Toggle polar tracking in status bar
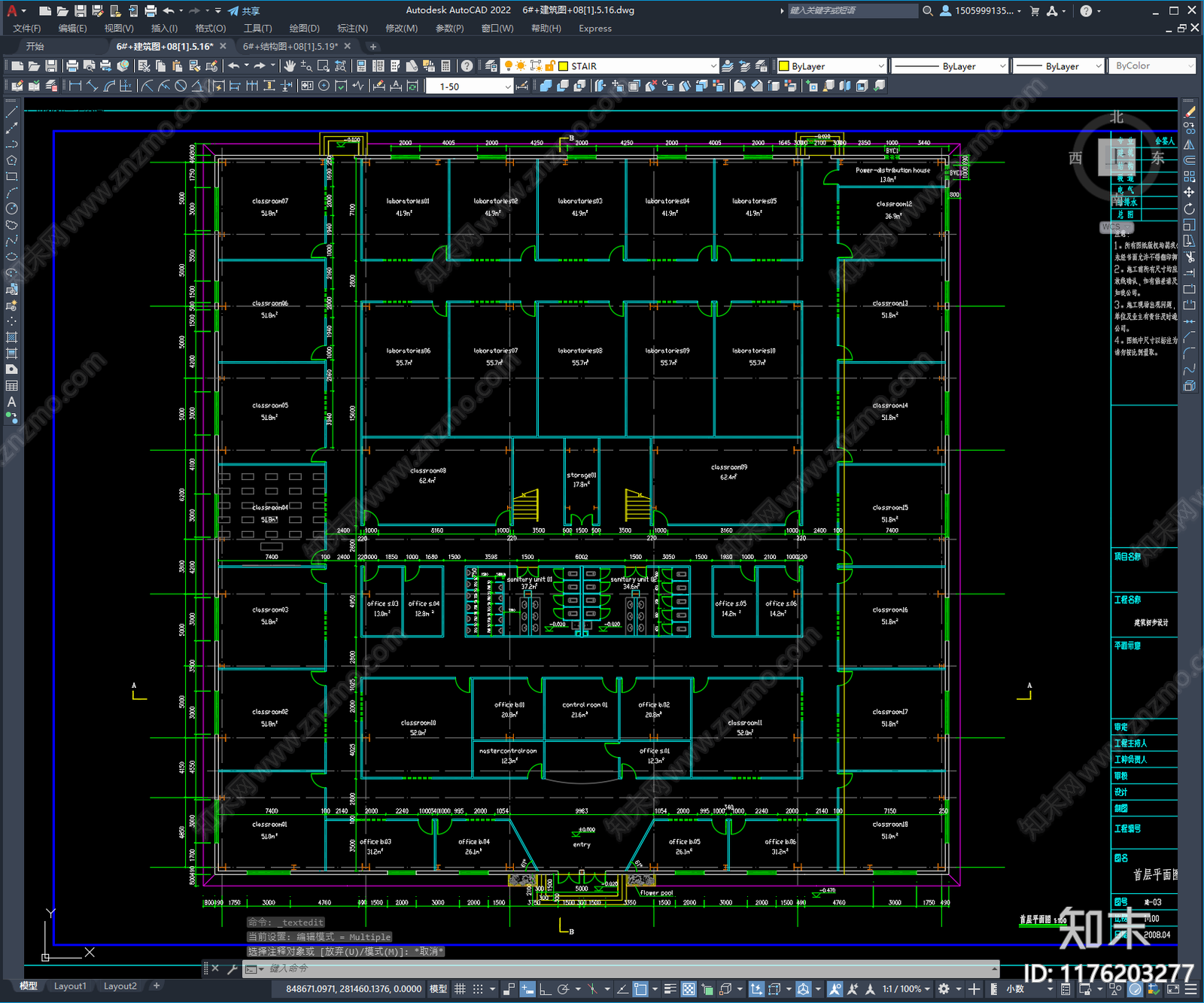The image size is (1204, 1003). [x=563, y=989]
